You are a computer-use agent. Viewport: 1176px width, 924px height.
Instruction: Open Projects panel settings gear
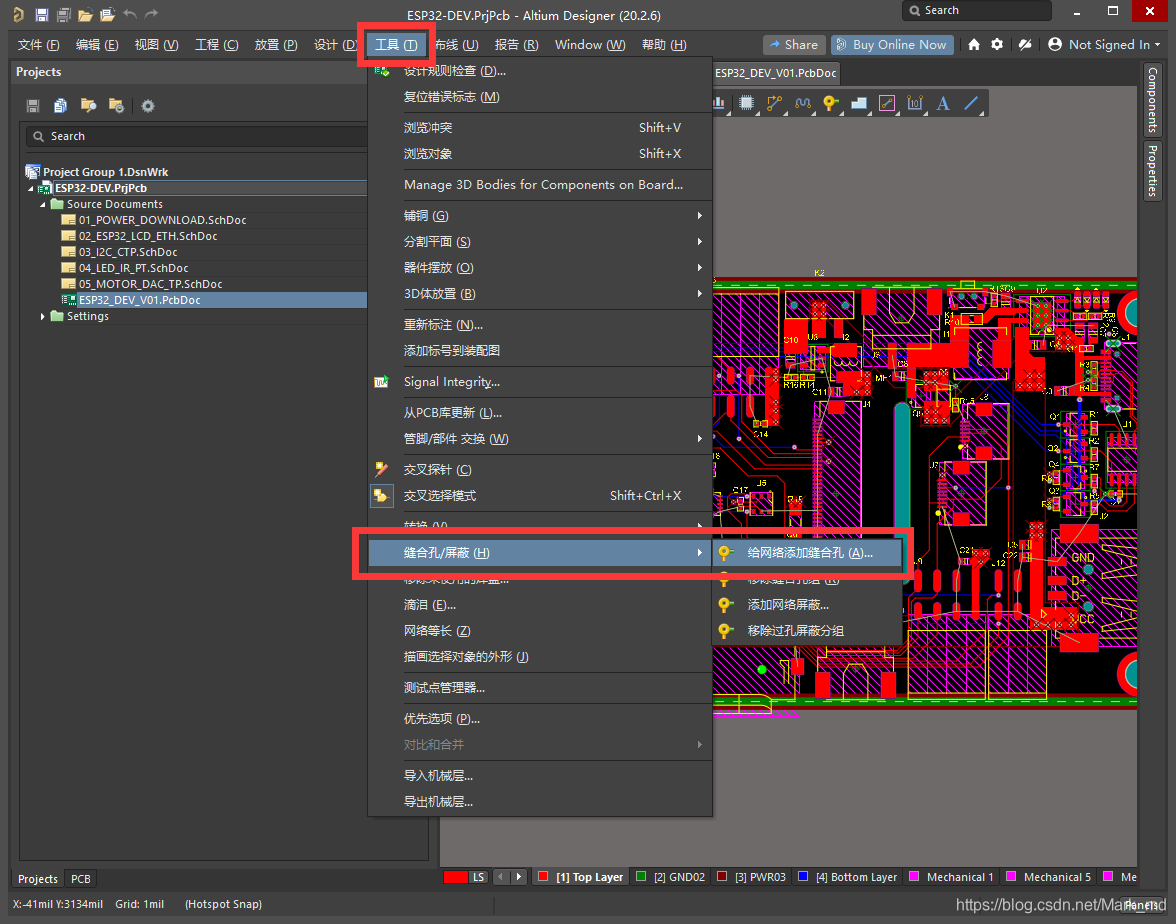point(148,106)
